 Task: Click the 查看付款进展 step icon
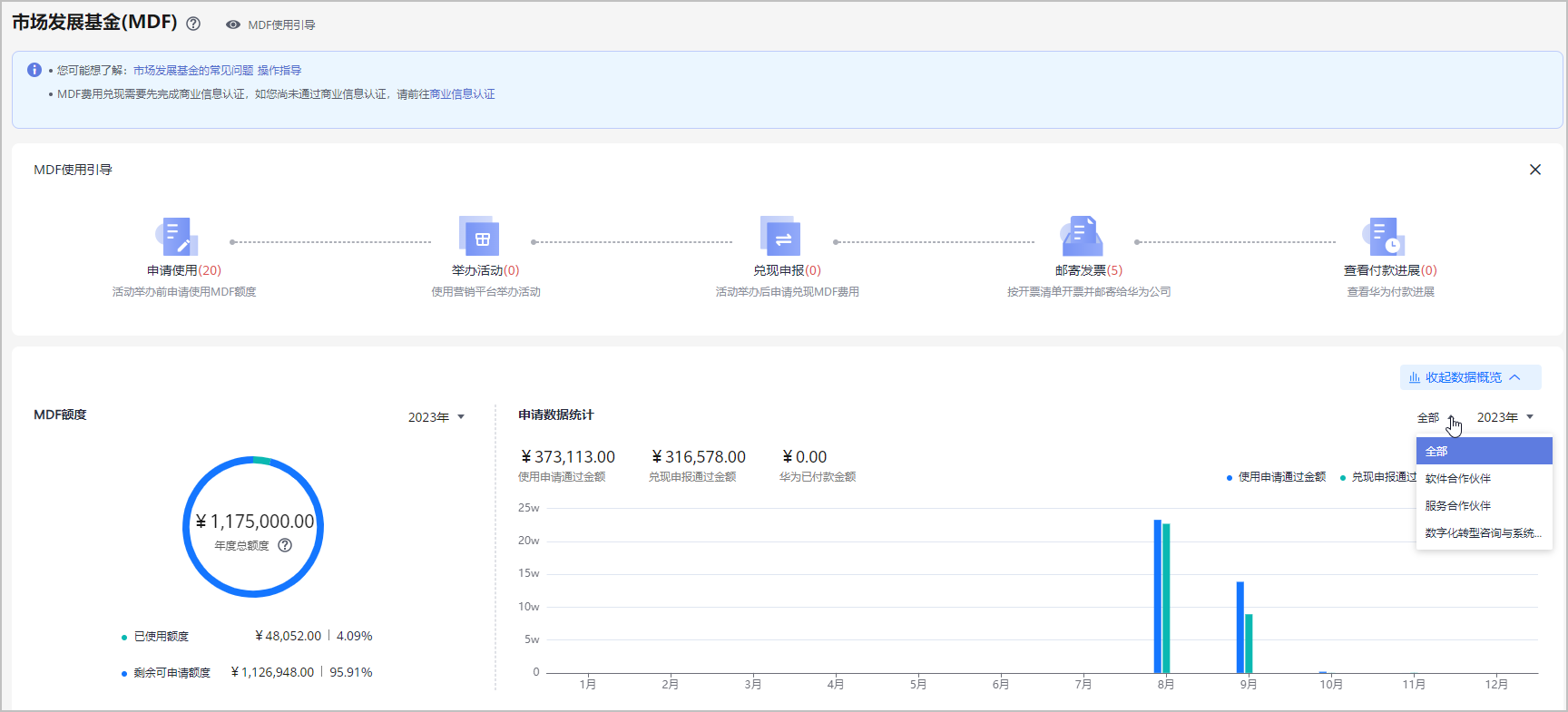1384,238
